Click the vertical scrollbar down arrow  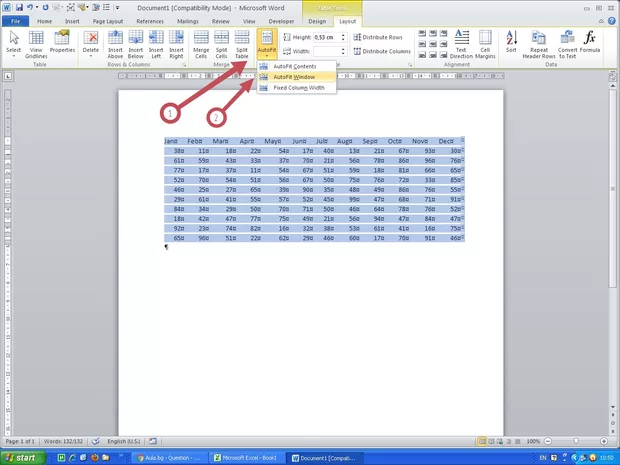click(612, 407)
